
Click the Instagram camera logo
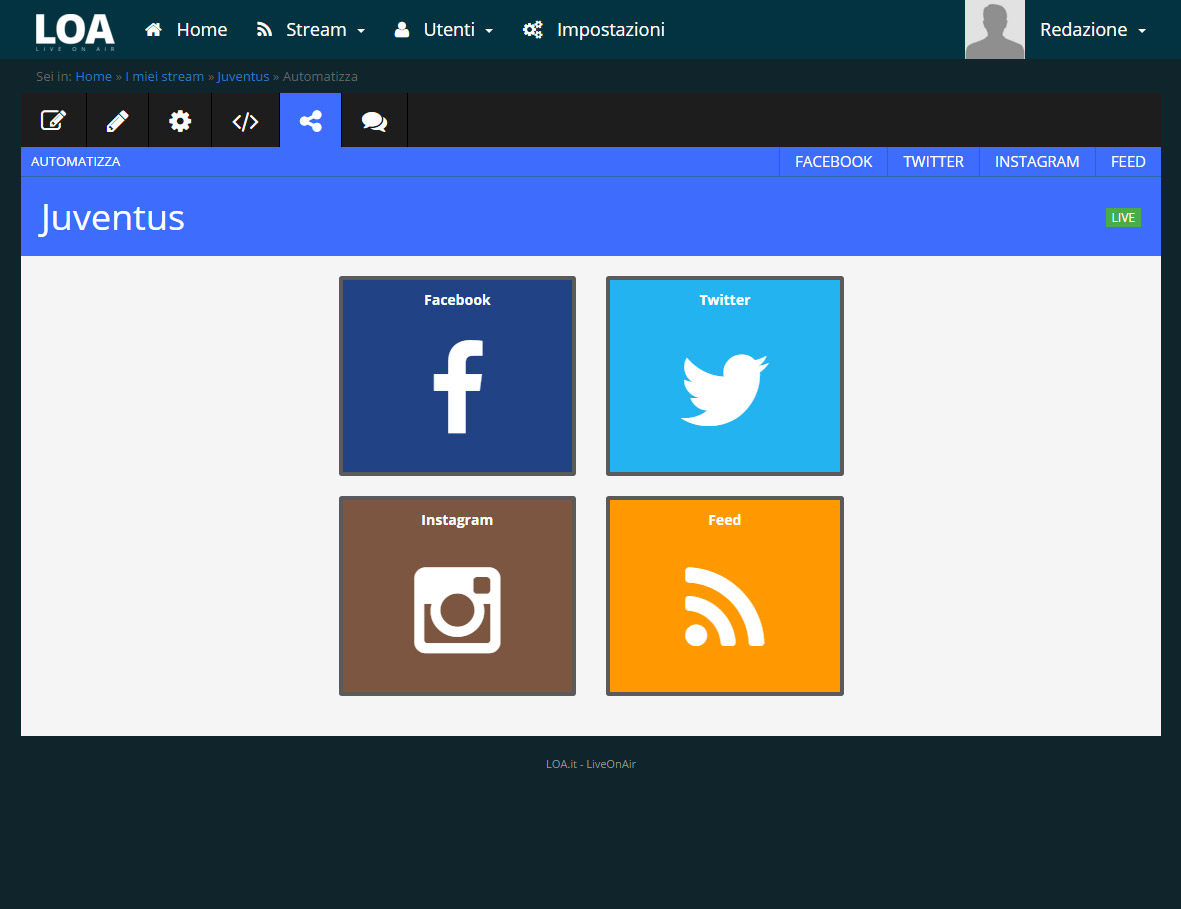pos(457,610)
